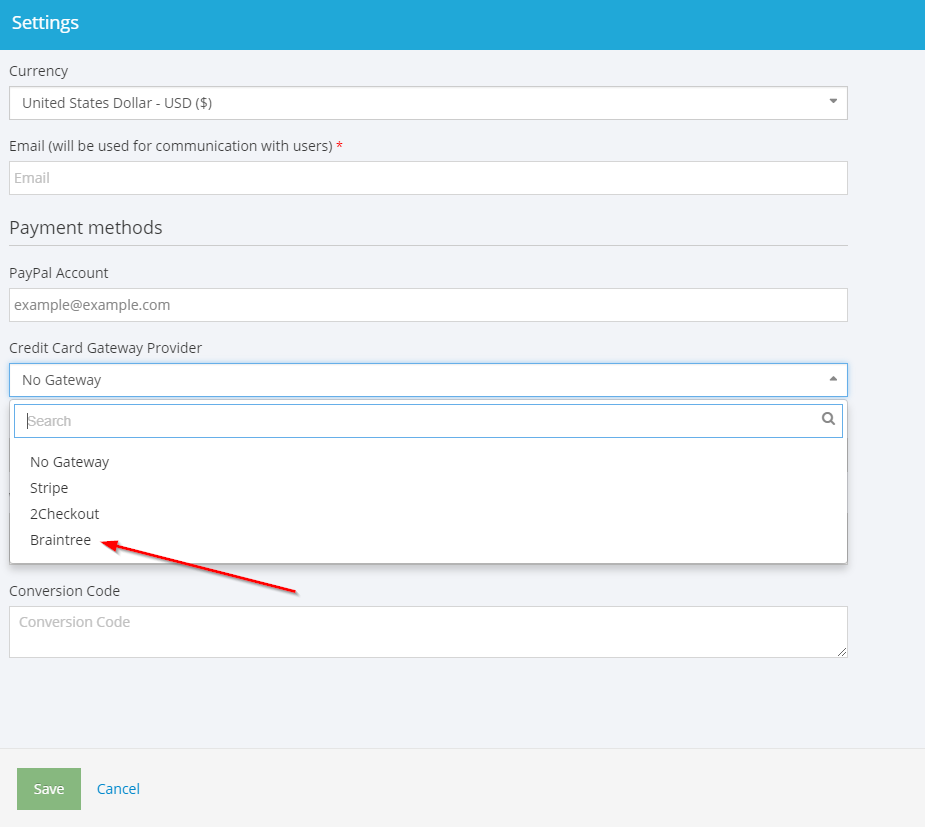Collapse the gateway dropdown using up arrow

(833, 379)
